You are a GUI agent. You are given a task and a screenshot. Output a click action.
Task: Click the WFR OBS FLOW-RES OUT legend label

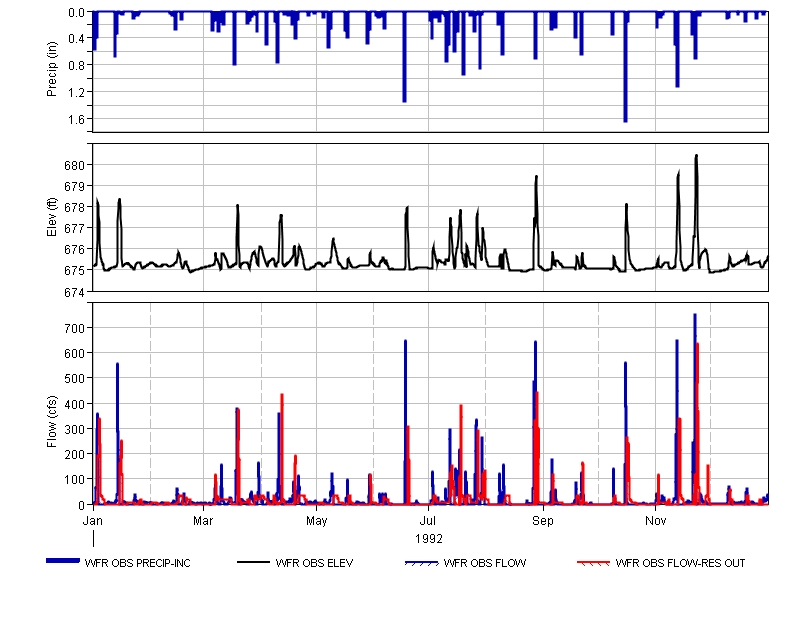coord(680,563)
